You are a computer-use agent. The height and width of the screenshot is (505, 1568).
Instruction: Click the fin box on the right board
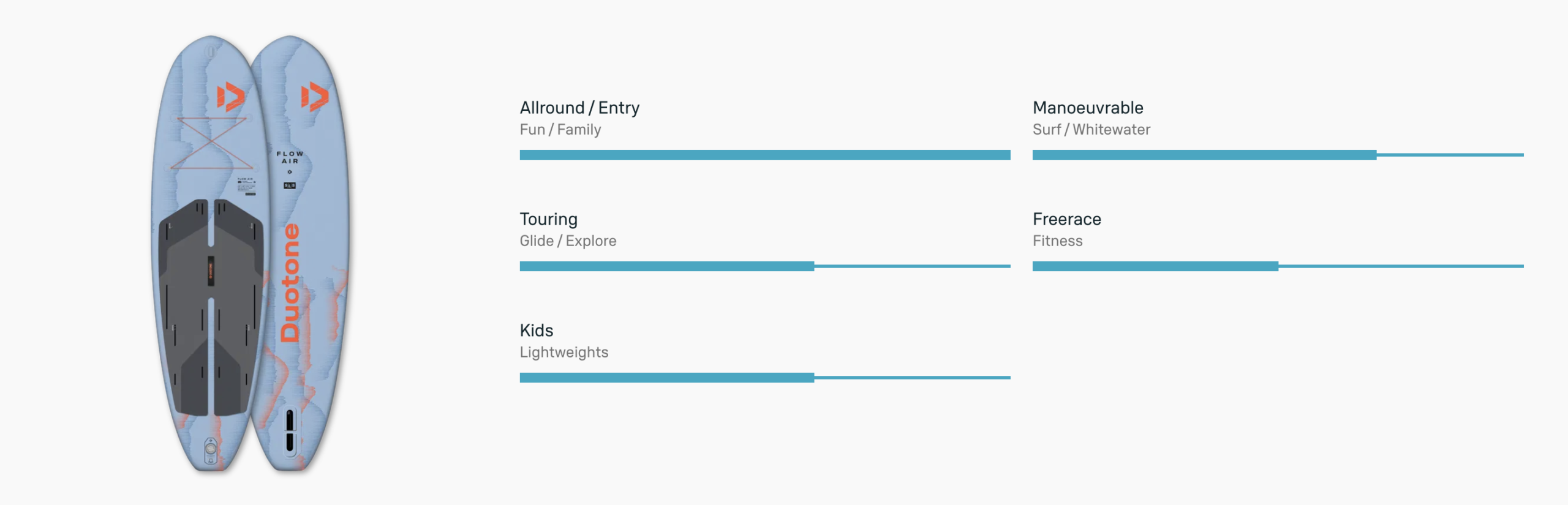[x=290, y=431]
